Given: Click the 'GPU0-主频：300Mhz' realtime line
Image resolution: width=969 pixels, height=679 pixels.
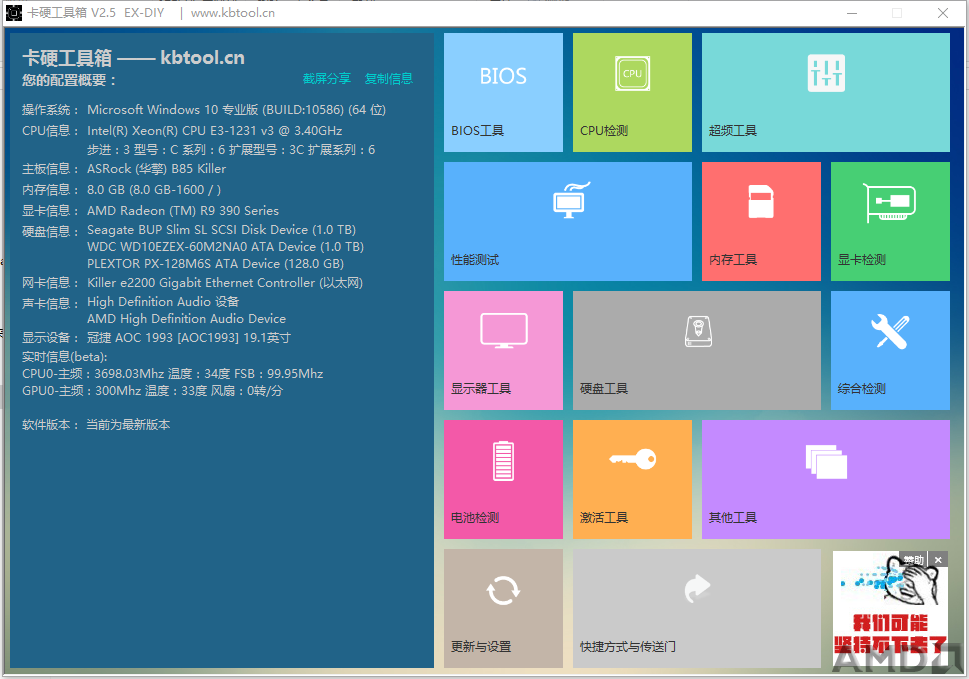Looking at the screenshot, I should [153, 391].
